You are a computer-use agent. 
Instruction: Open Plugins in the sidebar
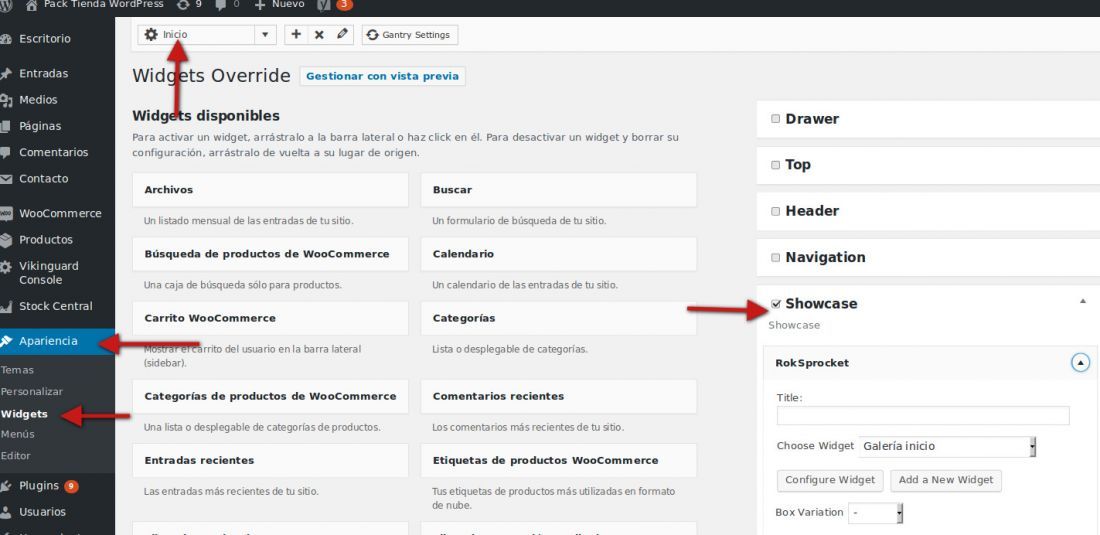coord(39,485)
